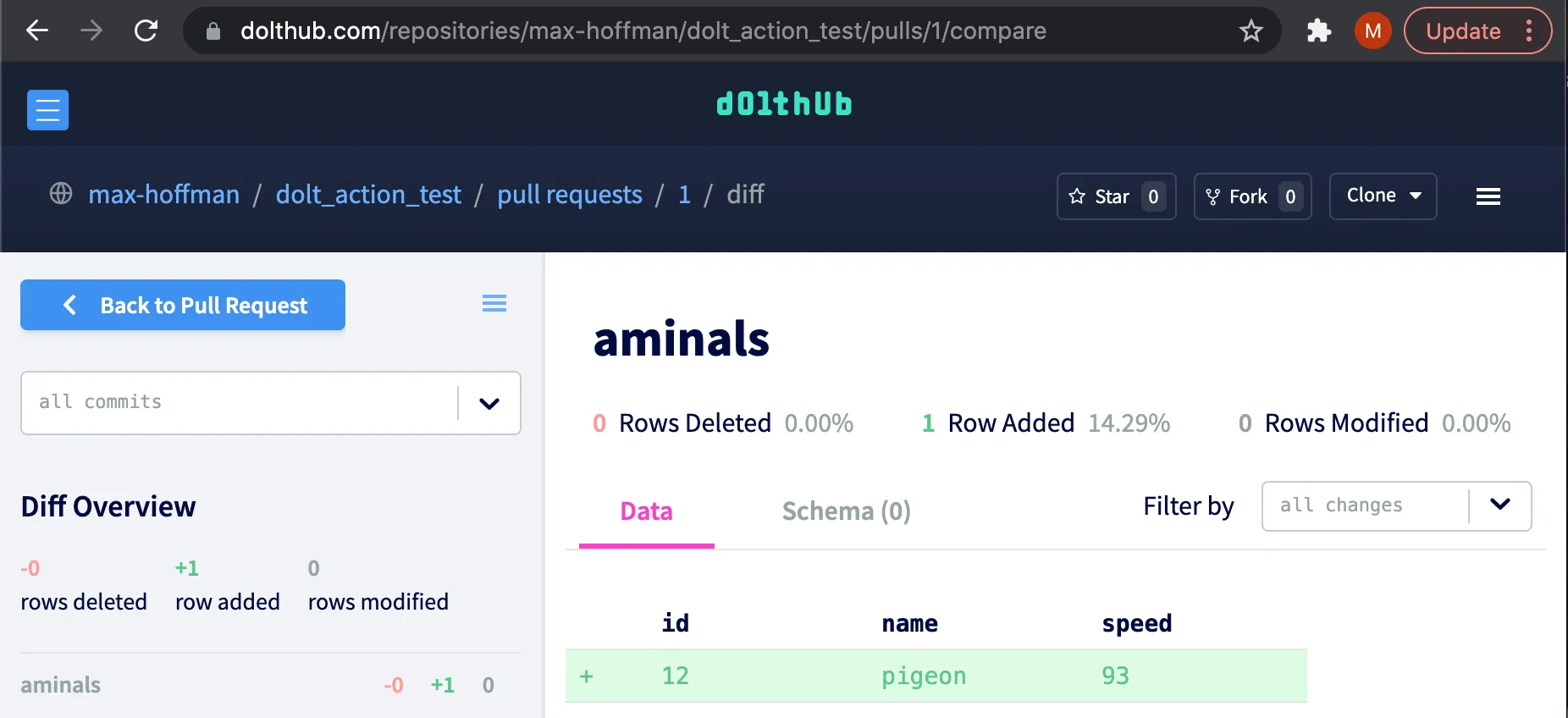Viewport: 1568px width, 718px height.
Task: Go back to the pull request
Action: tap(183, 305)
